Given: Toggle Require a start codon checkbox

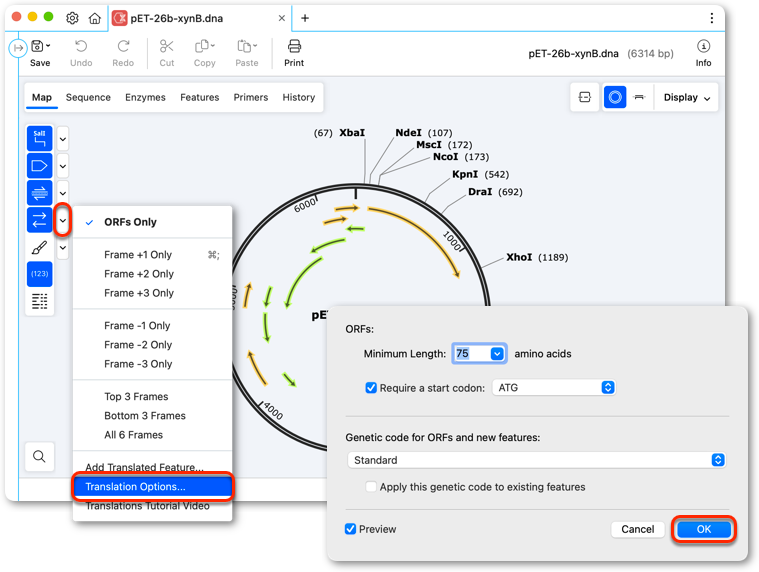Looking at the screenshot, I should point(371,388).
